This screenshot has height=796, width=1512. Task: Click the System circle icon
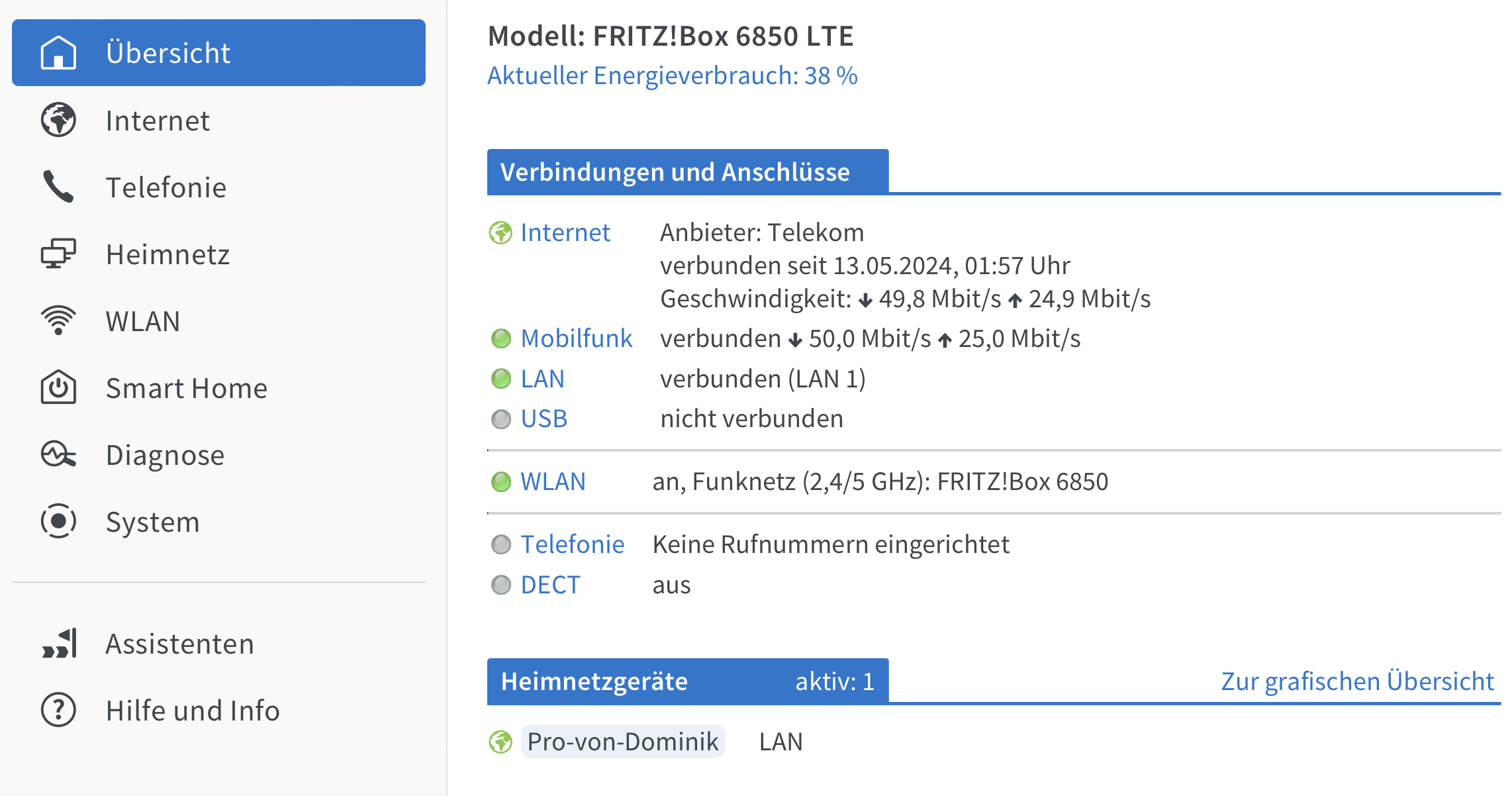58,521
